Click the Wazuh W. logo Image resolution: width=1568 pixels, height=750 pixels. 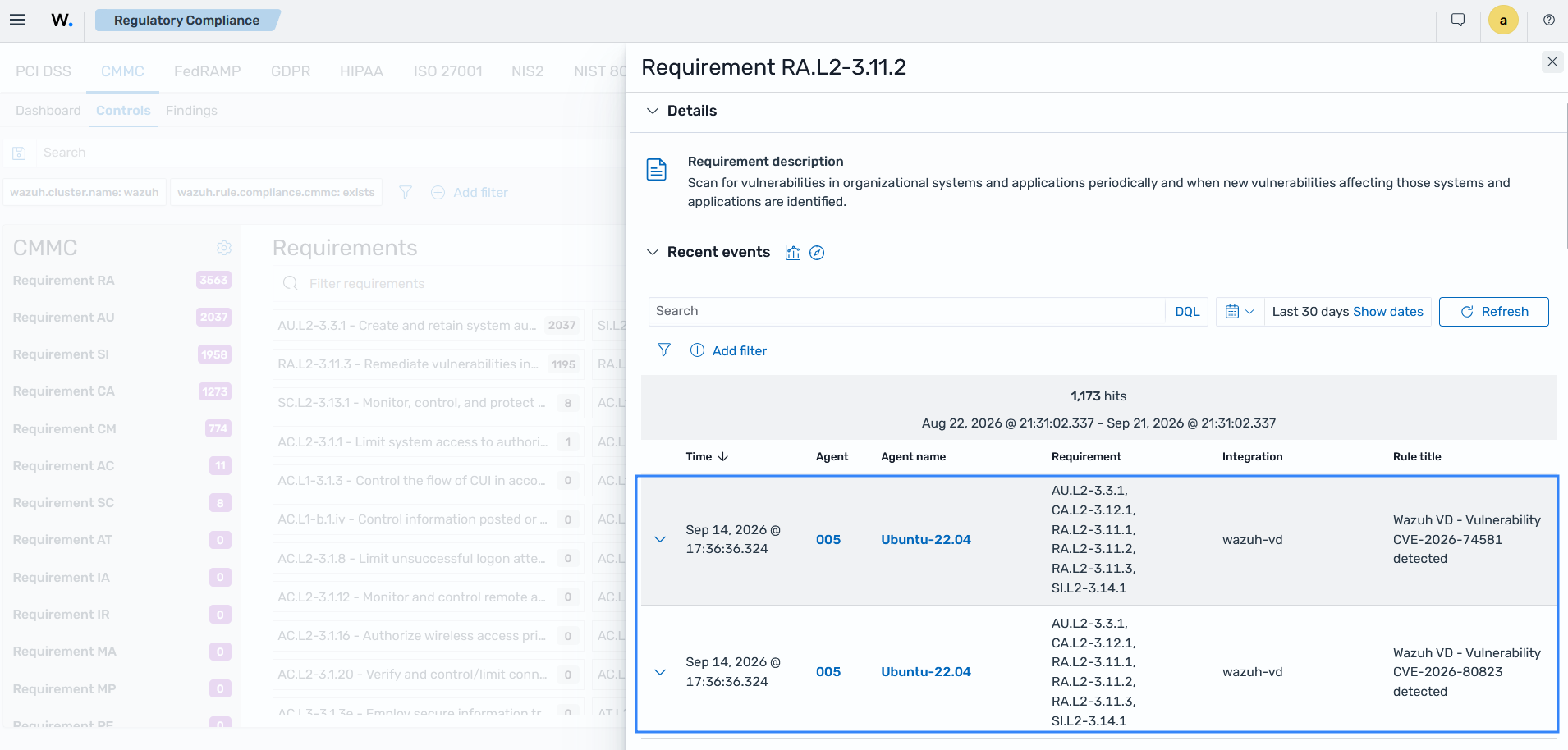pyautogui.click(x=62, y=20)
